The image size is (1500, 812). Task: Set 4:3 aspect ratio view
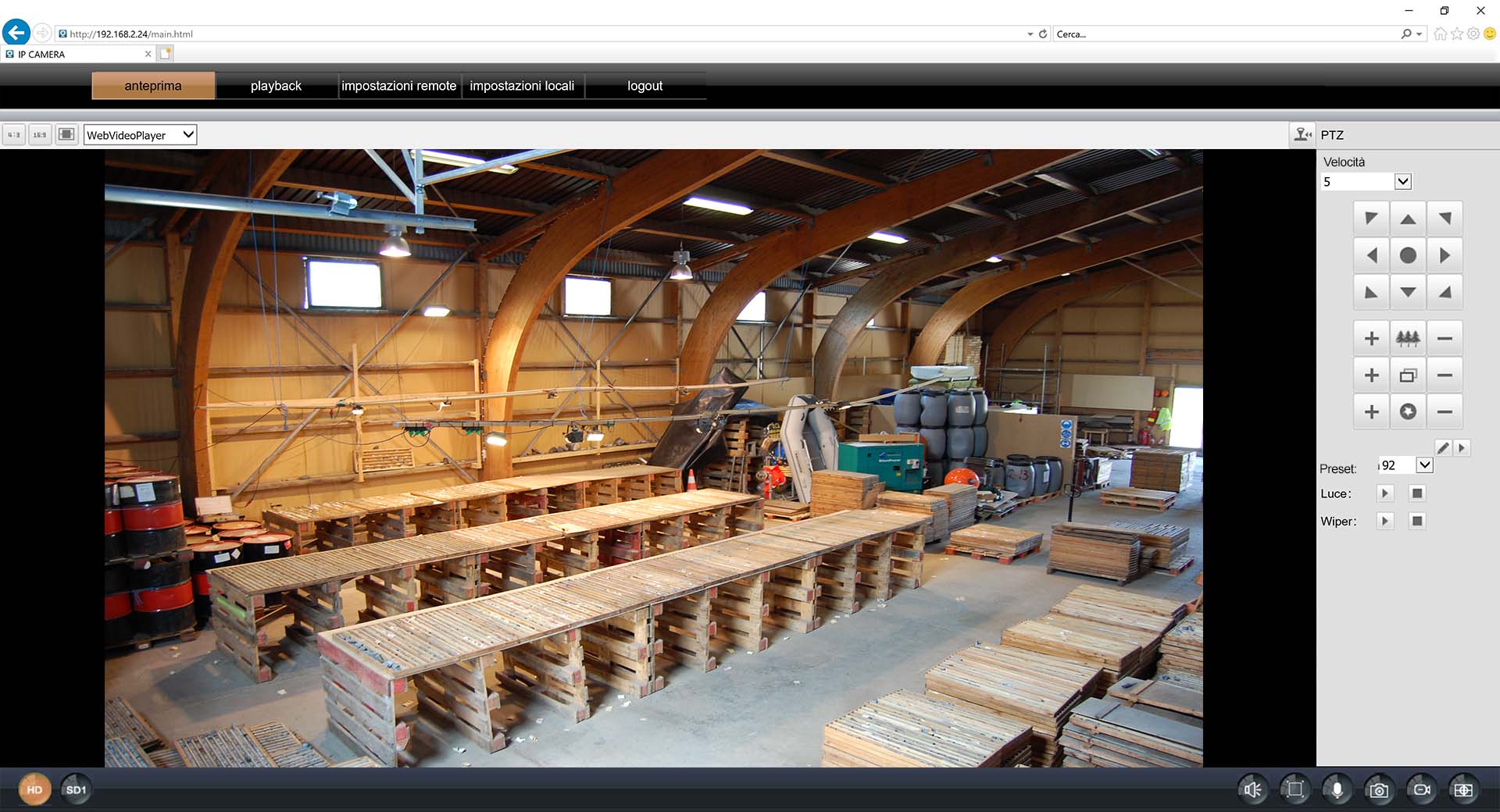tap(14, 135)
